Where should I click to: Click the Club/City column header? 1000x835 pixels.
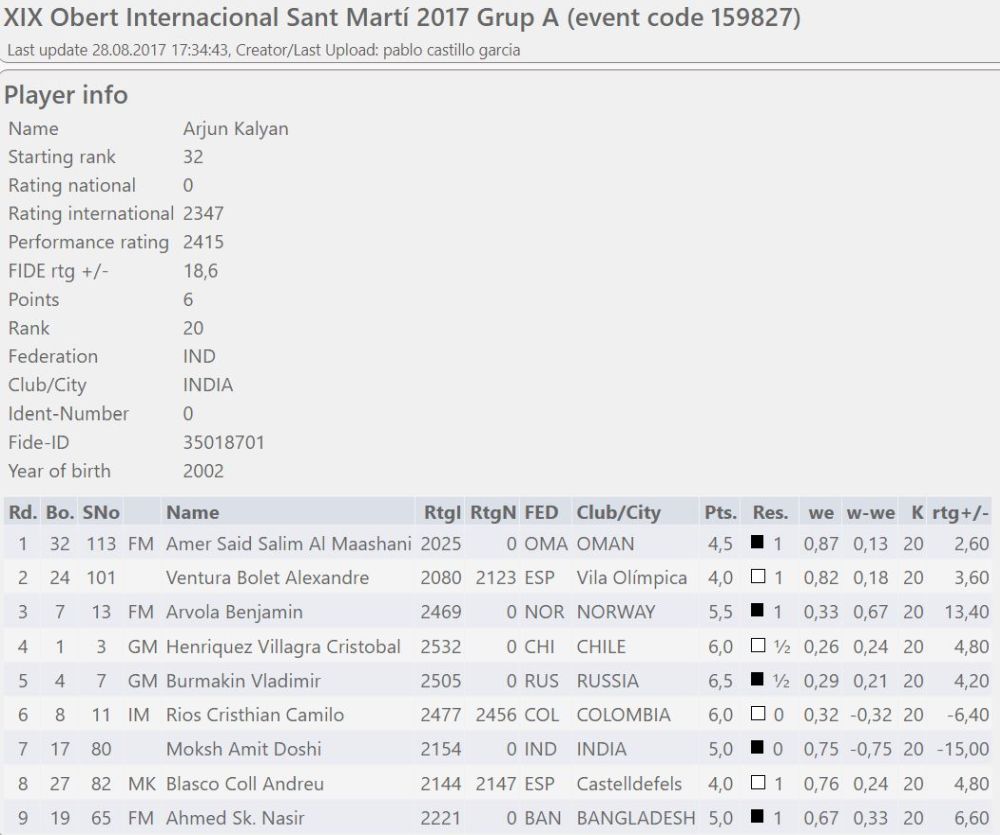(x=618, y=513)
